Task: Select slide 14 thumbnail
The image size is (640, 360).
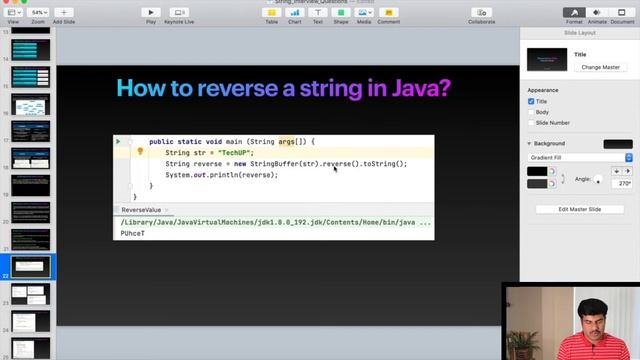Action: pos(31,50)
